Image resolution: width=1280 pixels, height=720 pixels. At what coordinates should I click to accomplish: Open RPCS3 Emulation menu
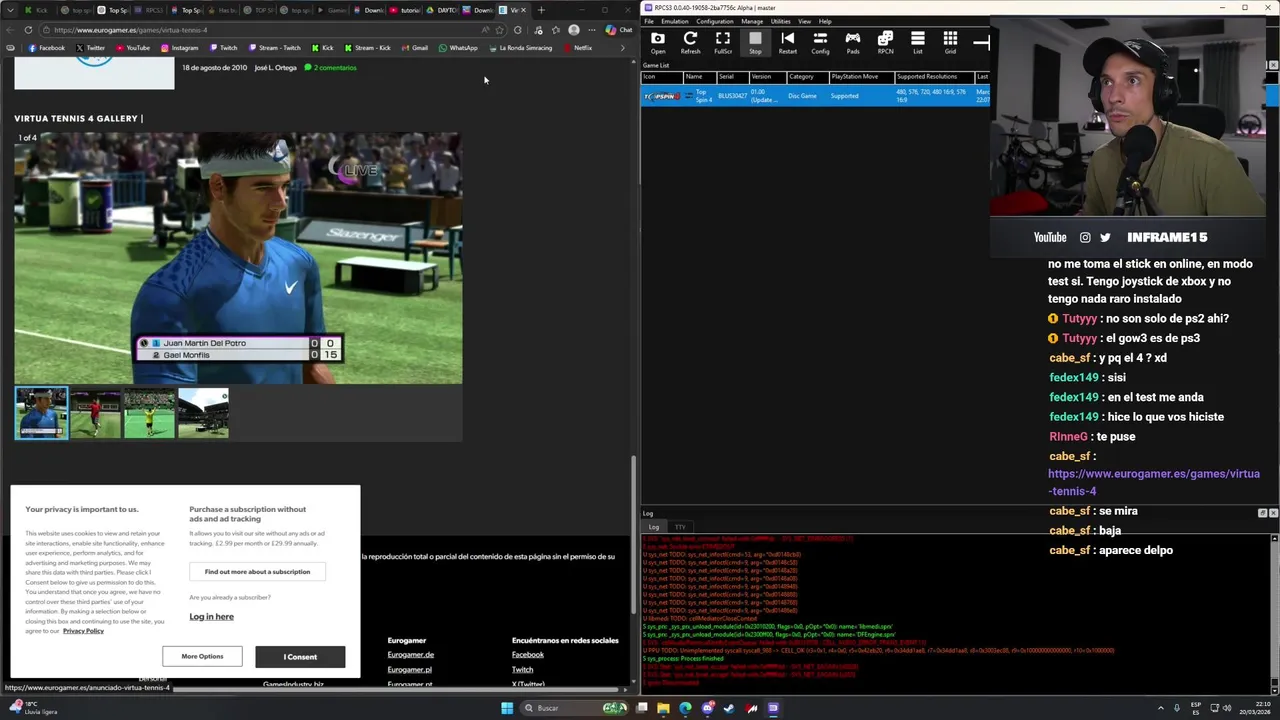pyautogui.click(x=675, y=21)
